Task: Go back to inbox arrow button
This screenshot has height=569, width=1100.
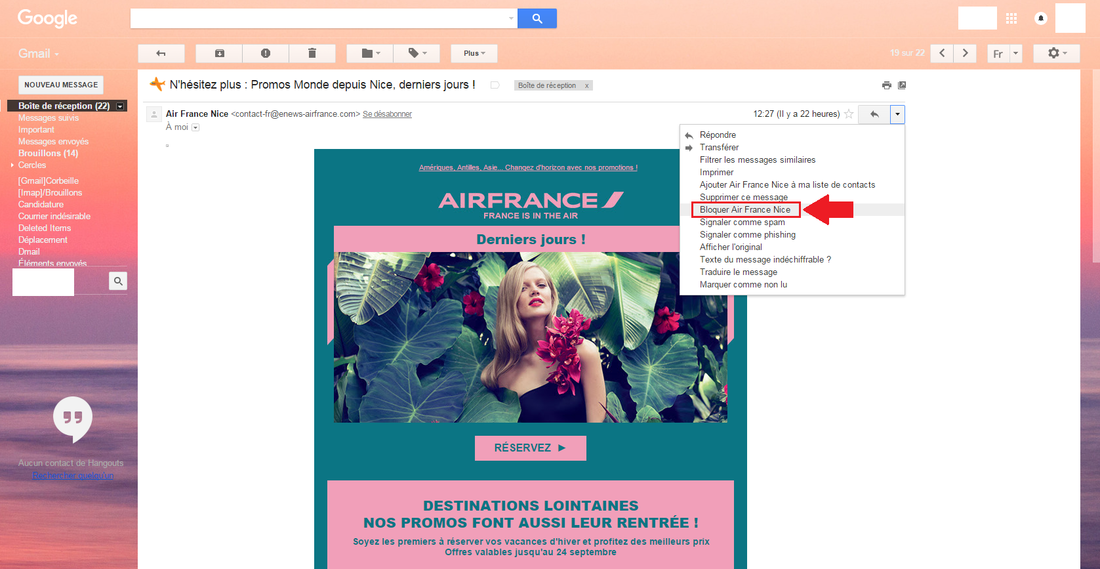Action: [x=161, y=53]
